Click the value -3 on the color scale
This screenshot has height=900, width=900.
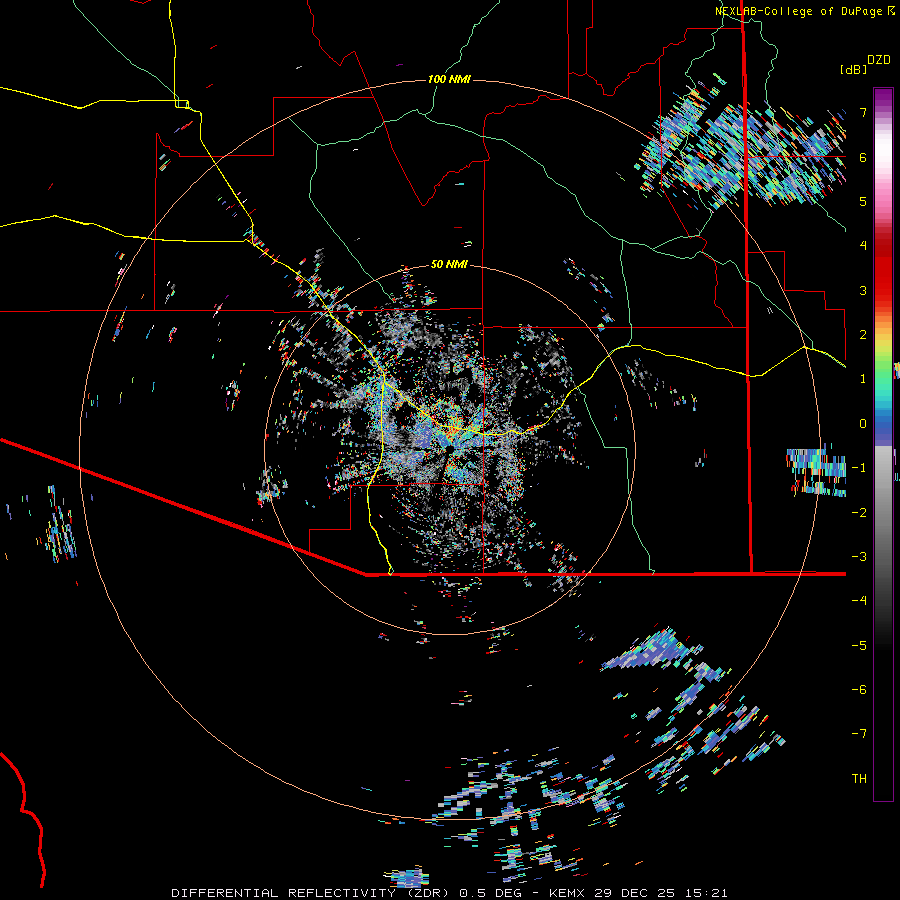pyautogui.click(x=859, y=557)
